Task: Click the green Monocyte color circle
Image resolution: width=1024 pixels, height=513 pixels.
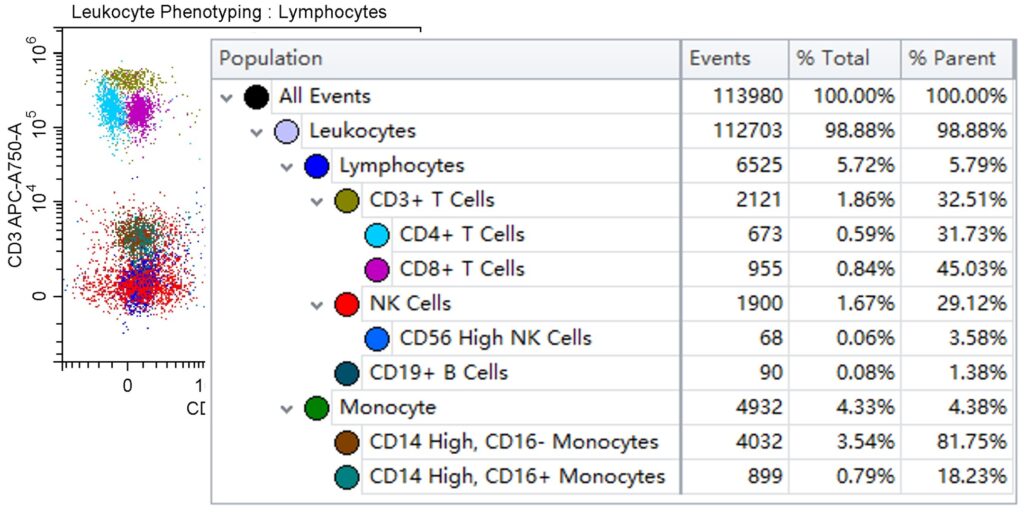Action: [x=318, y=408]
